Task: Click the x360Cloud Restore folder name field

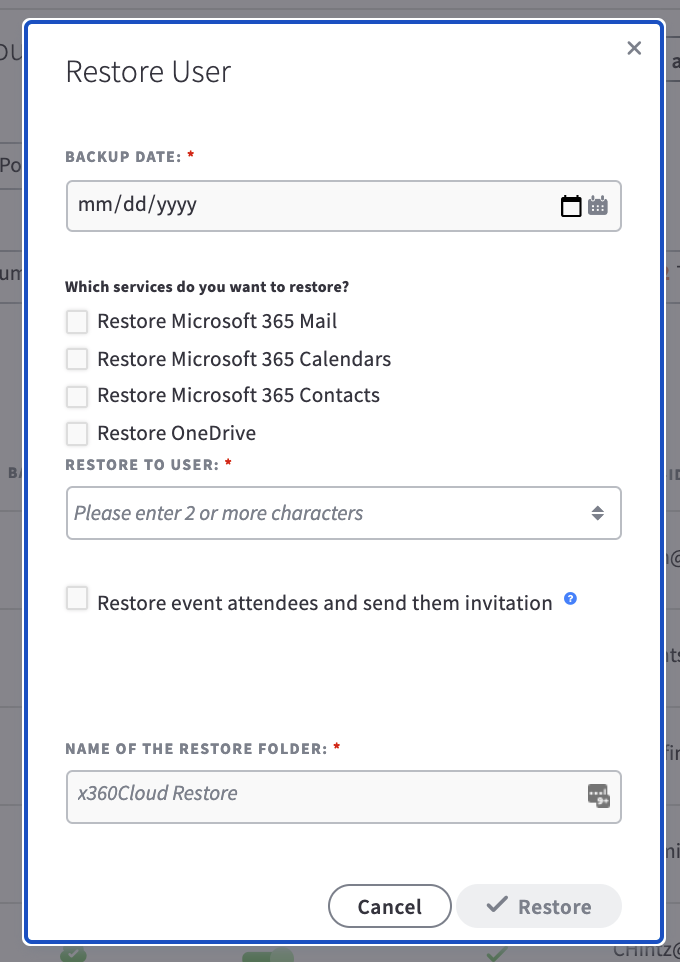Action: (300, 797)
